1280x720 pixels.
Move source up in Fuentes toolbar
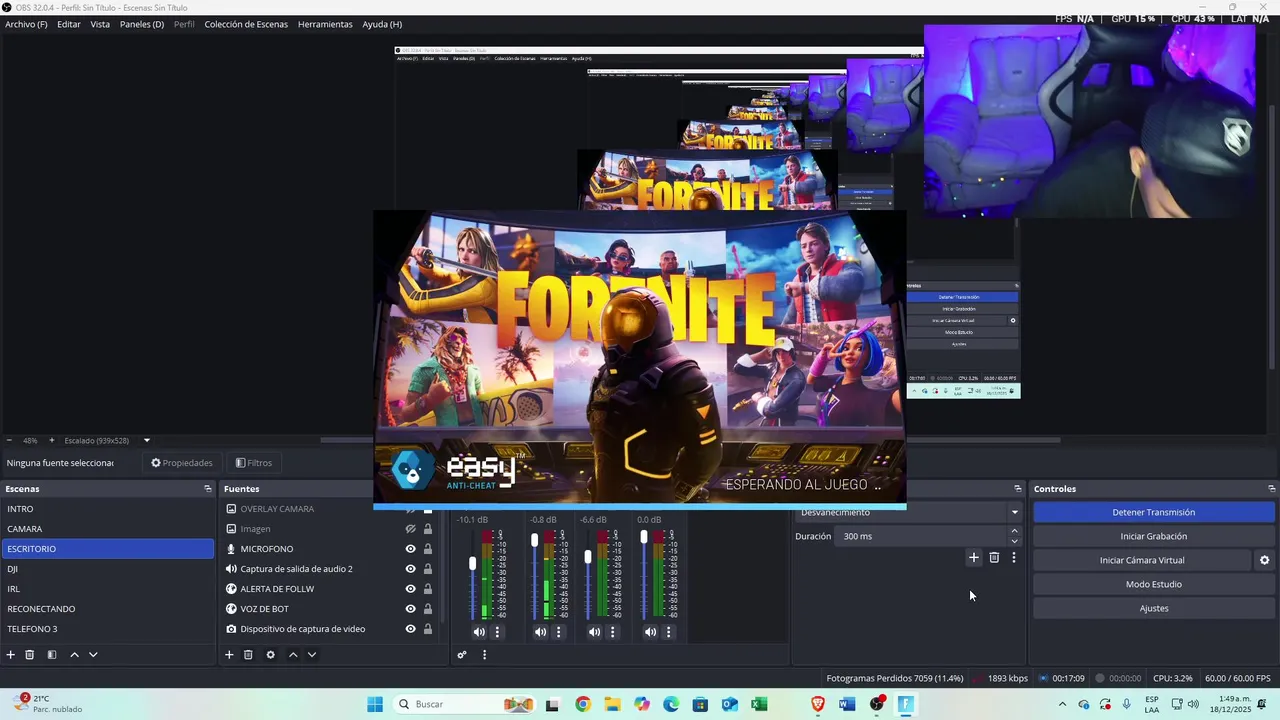[x=293, y=655]
